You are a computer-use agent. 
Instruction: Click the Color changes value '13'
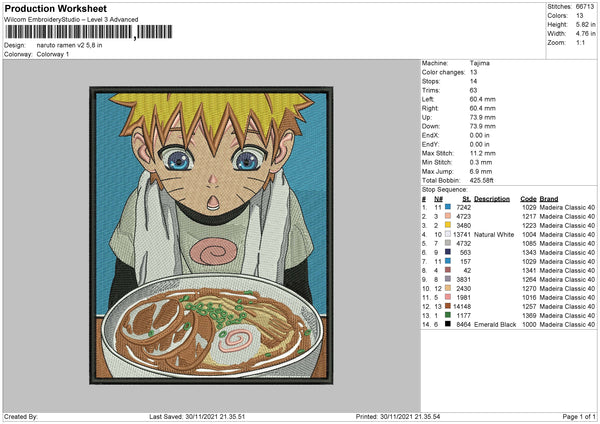tap(473, 72)
